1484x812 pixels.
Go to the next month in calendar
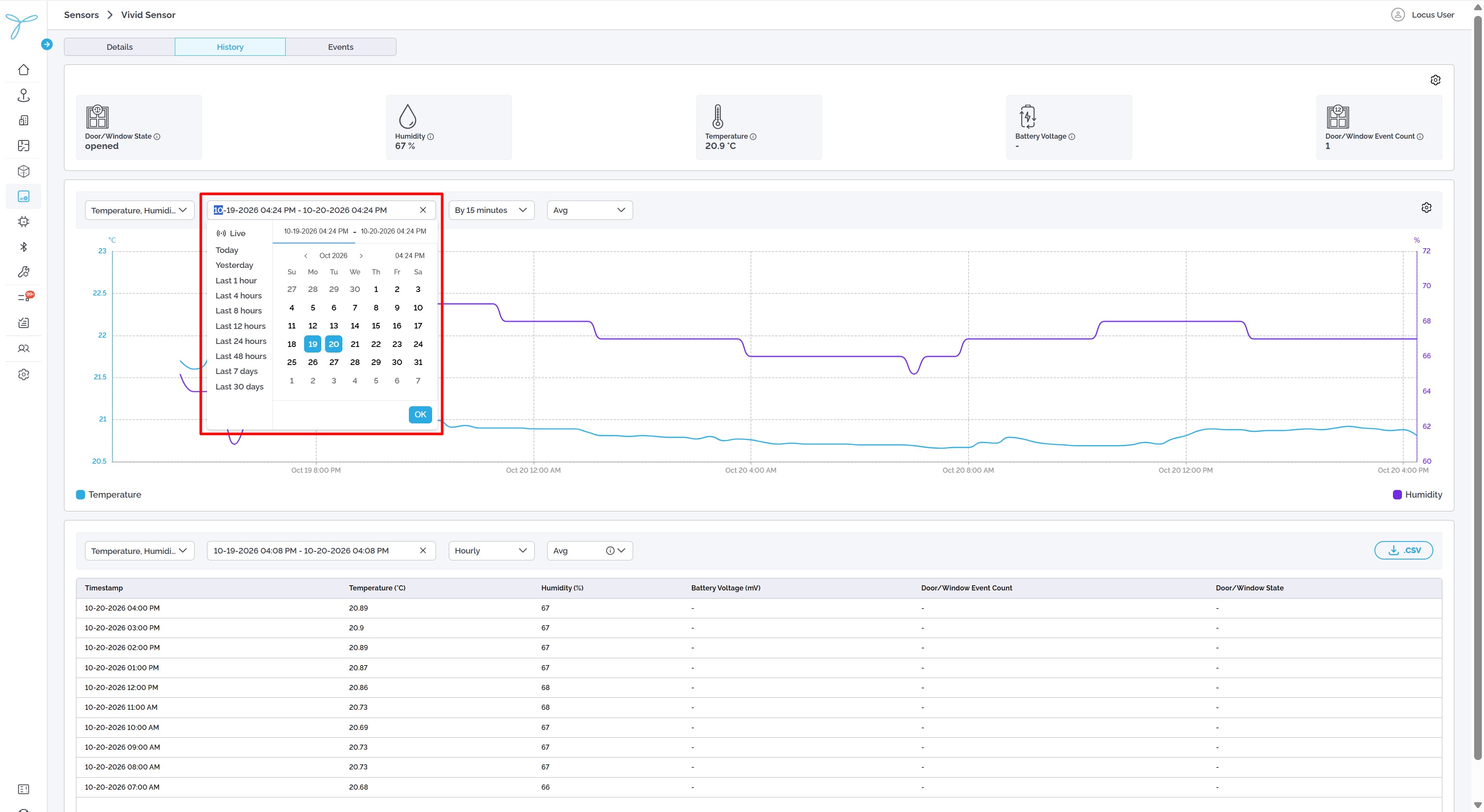[x=361, y=255]
